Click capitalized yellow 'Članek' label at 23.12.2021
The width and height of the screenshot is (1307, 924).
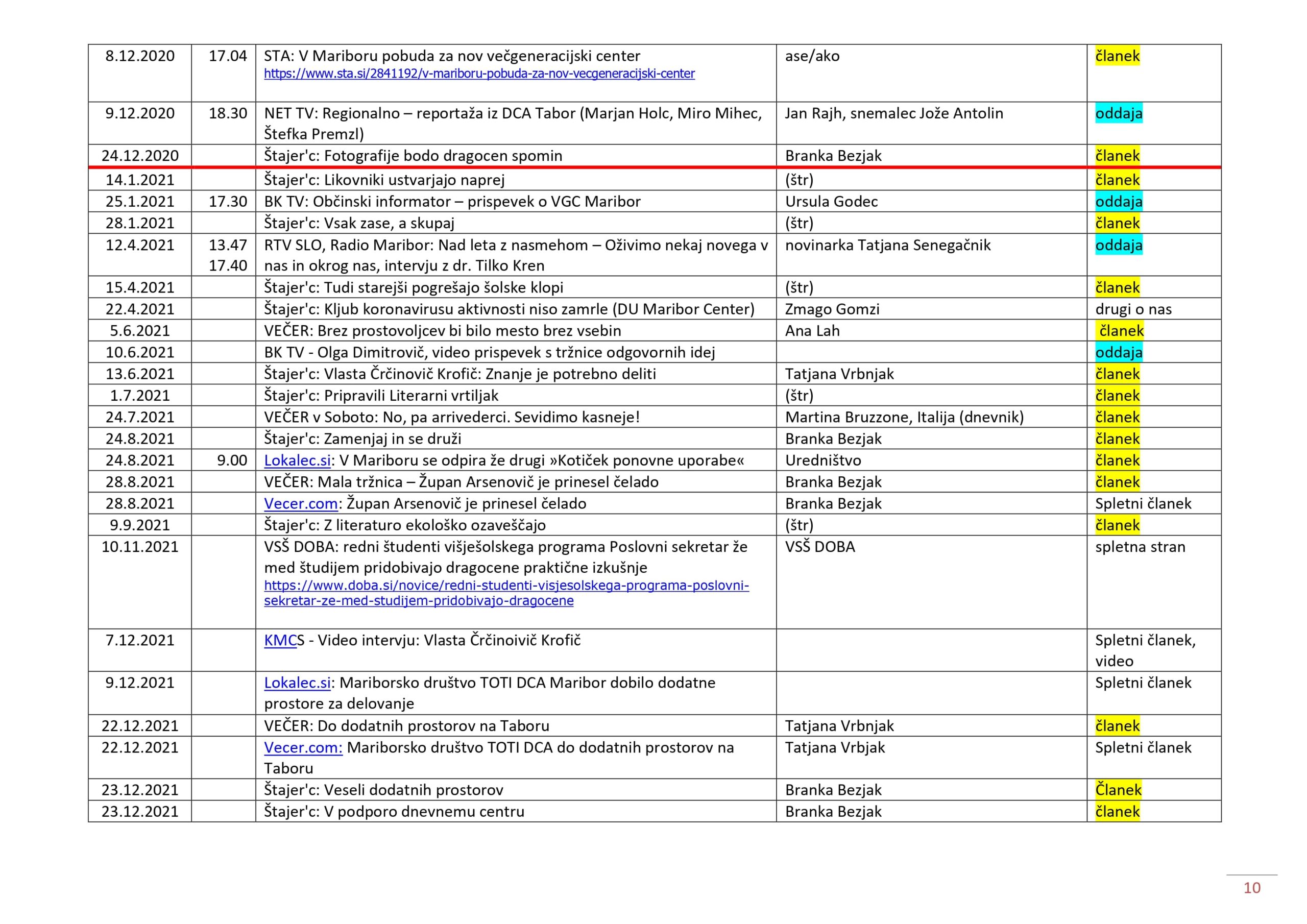1118,790
